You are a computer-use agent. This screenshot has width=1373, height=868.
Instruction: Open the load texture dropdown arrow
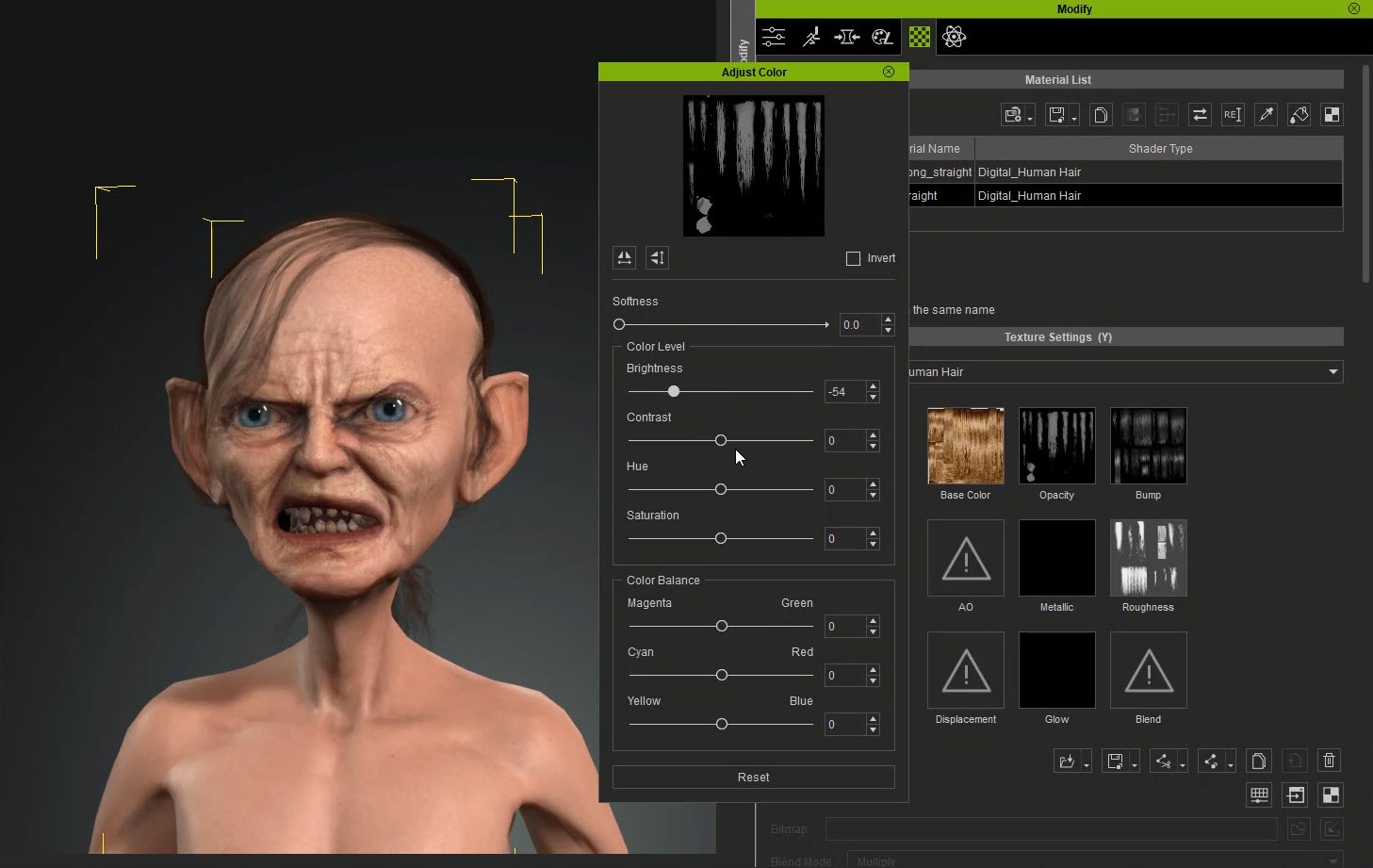tap(1087, 765)
